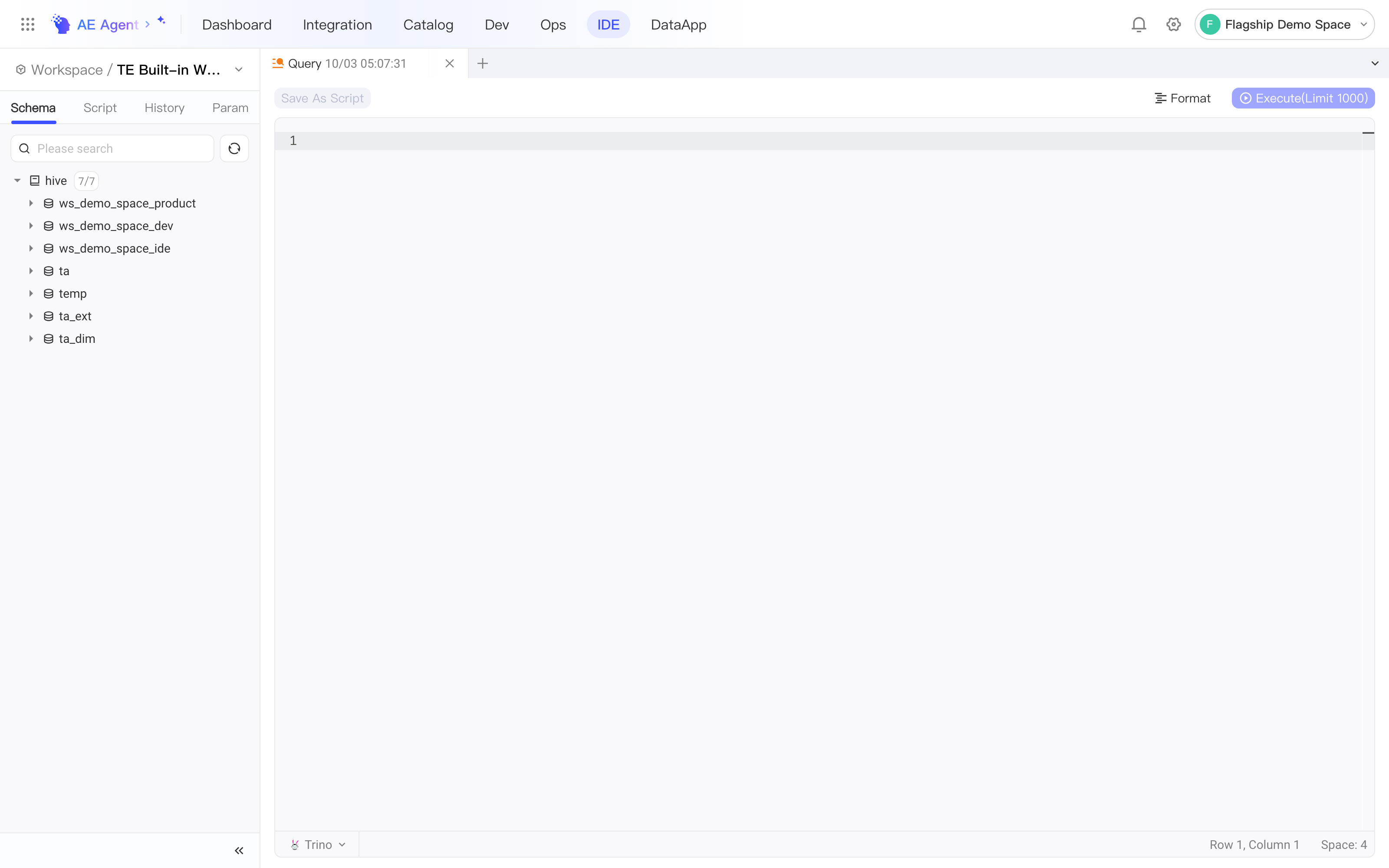Image resolution: width=1389 pixels, height=868 pixels.
Task: Select the Schema tab
Action: pos(33,108)
